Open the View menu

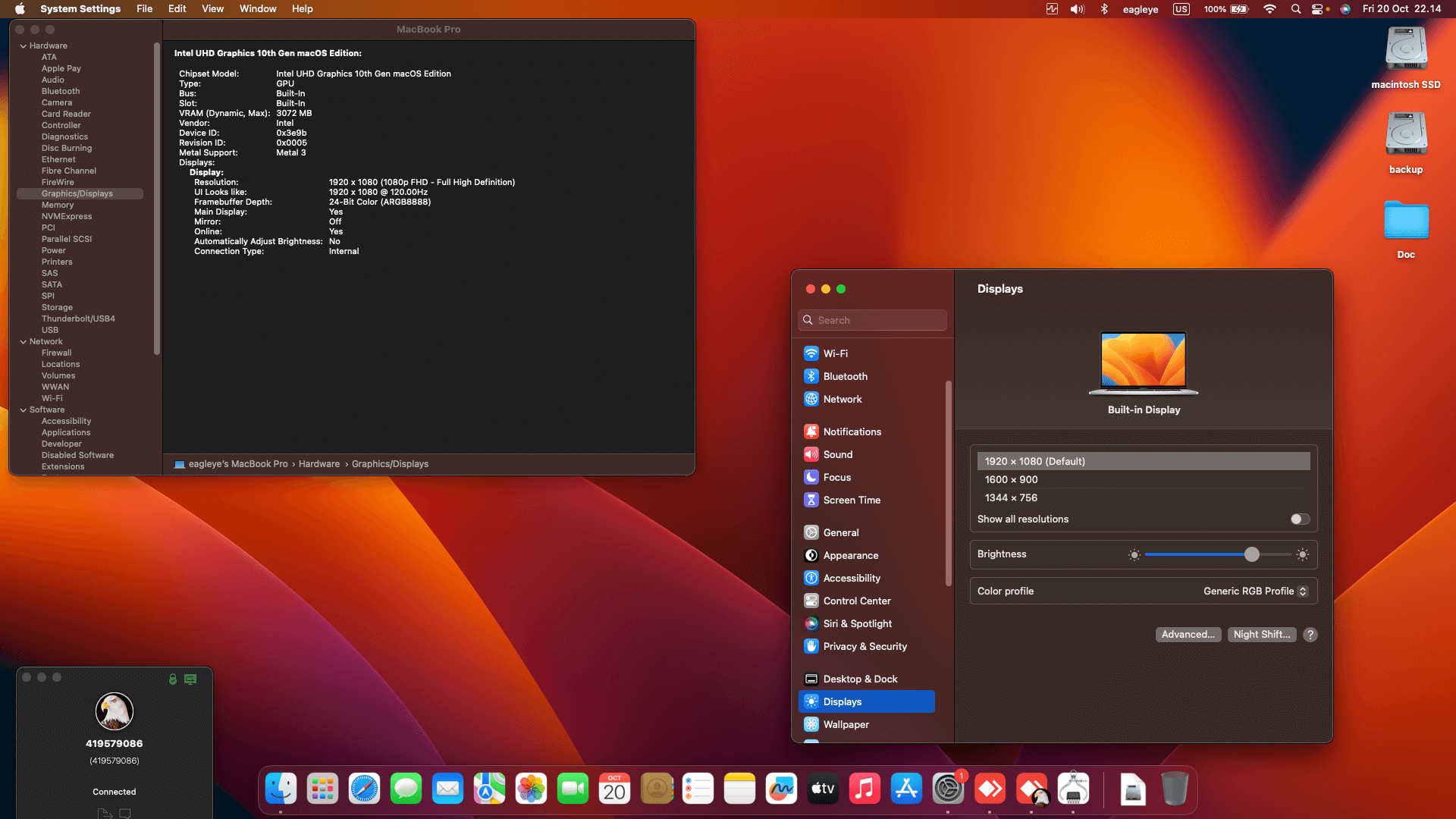click(x=212, y=9)
